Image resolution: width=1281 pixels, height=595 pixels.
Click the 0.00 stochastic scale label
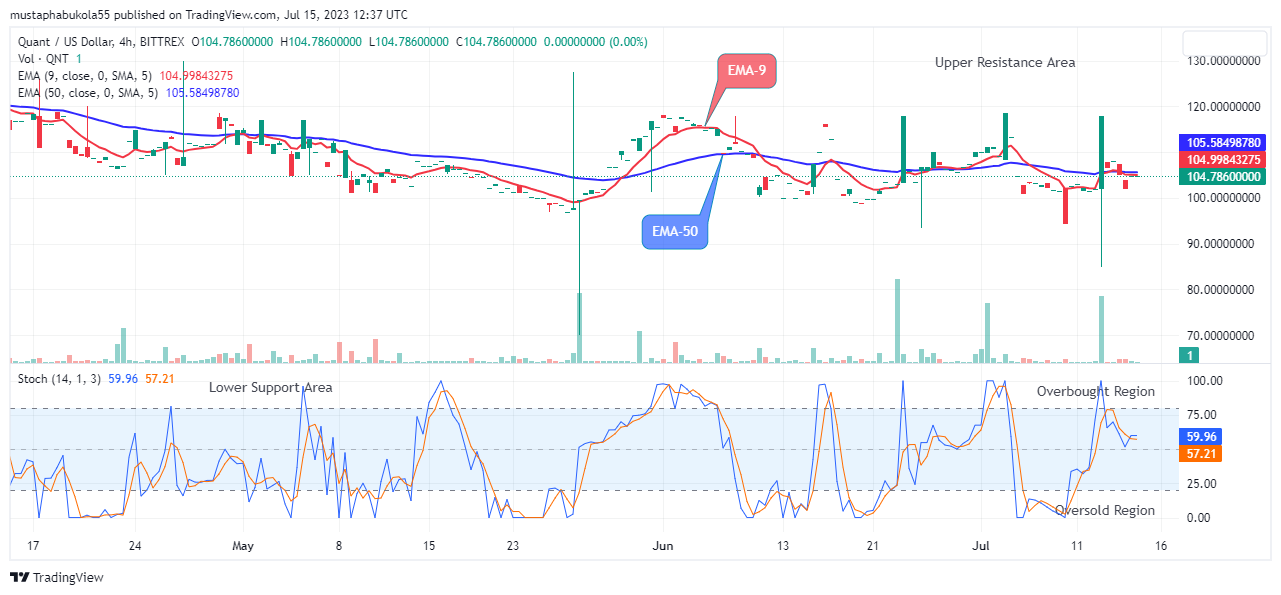[x=1201, y=518]
